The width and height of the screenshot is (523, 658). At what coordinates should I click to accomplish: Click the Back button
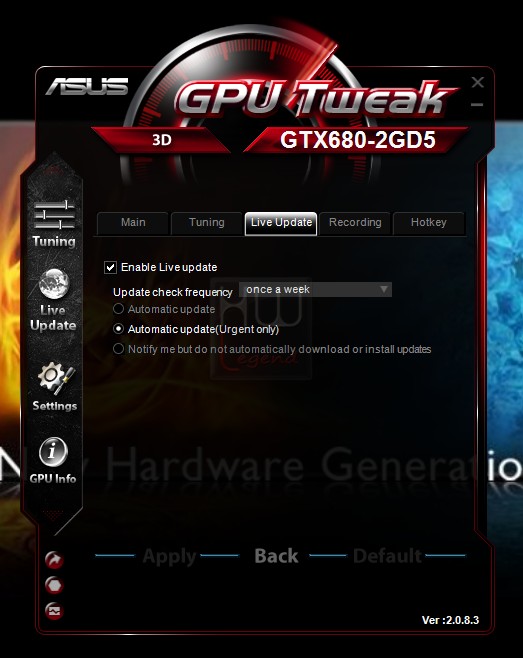[276, 556]
